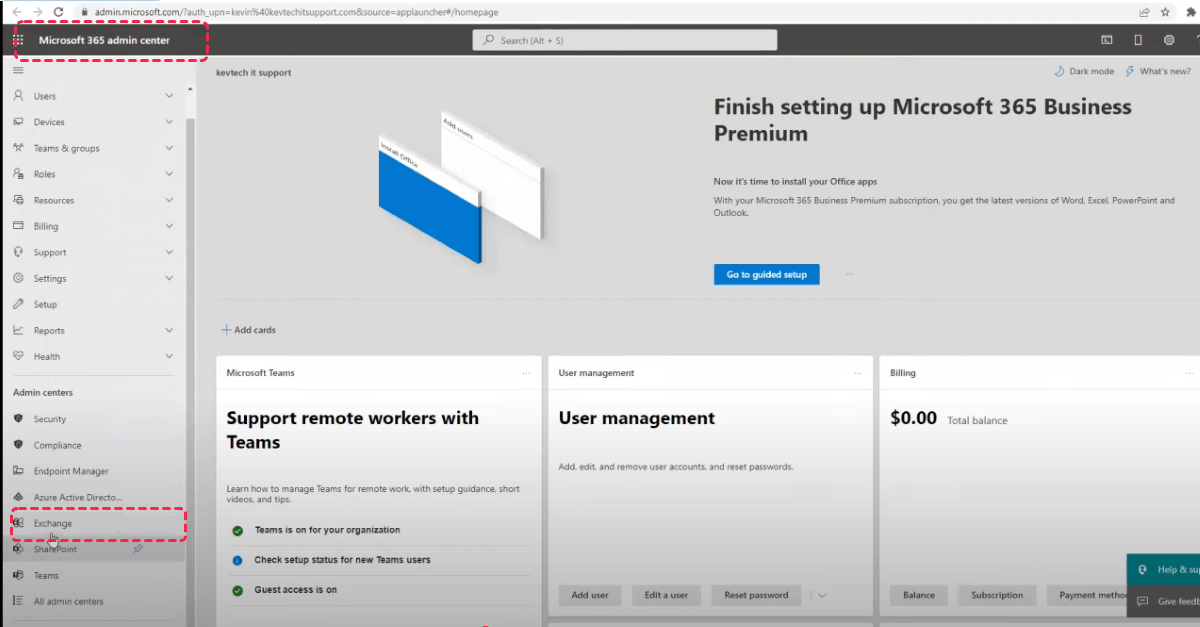This screenshot has height=627, width=1200.
Task: Expand the Resources section chevron
Action: pyautogui.click(x=169, y=200)
